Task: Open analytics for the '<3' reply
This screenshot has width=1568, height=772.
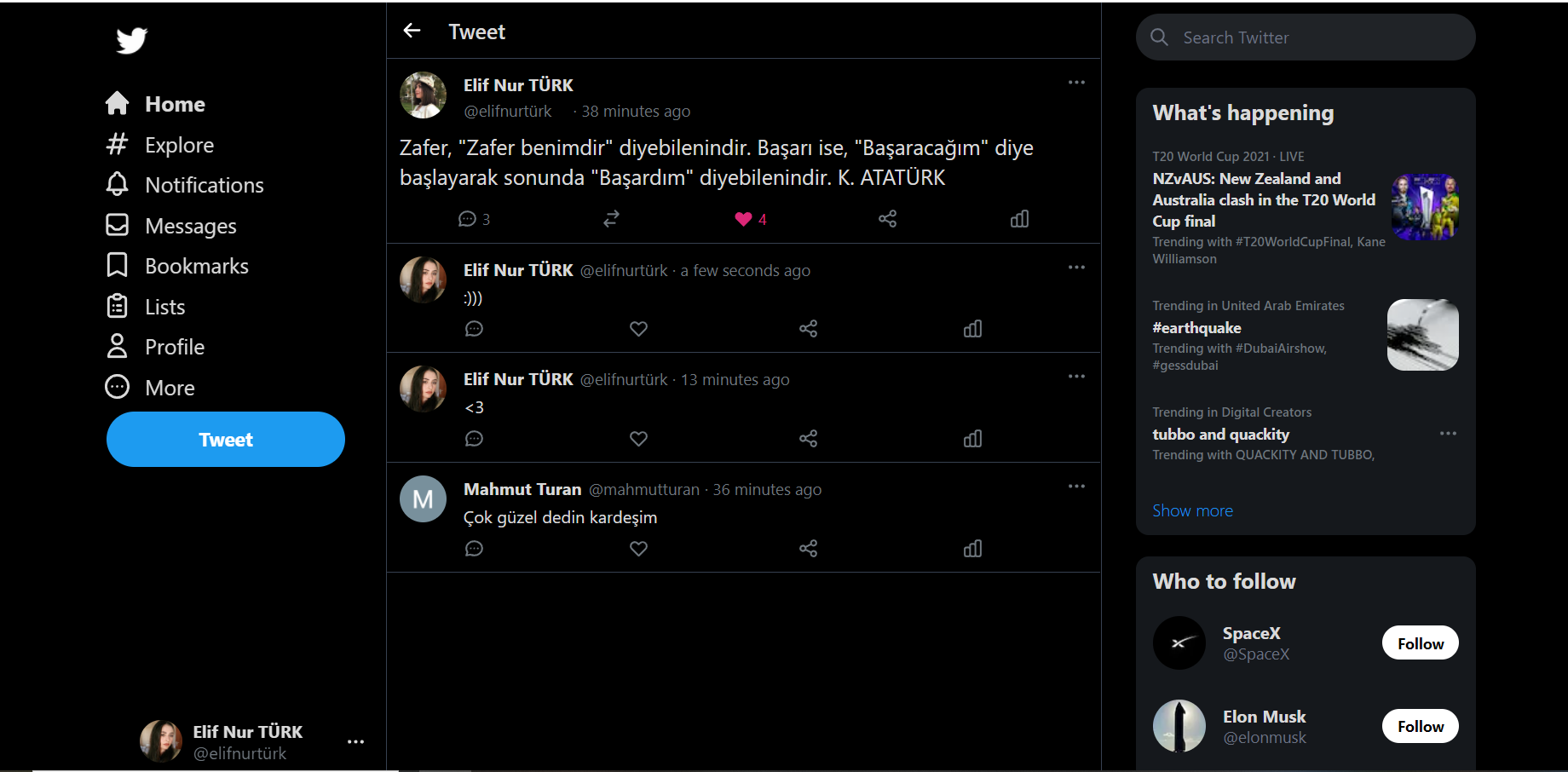Action: click(972, 439)
